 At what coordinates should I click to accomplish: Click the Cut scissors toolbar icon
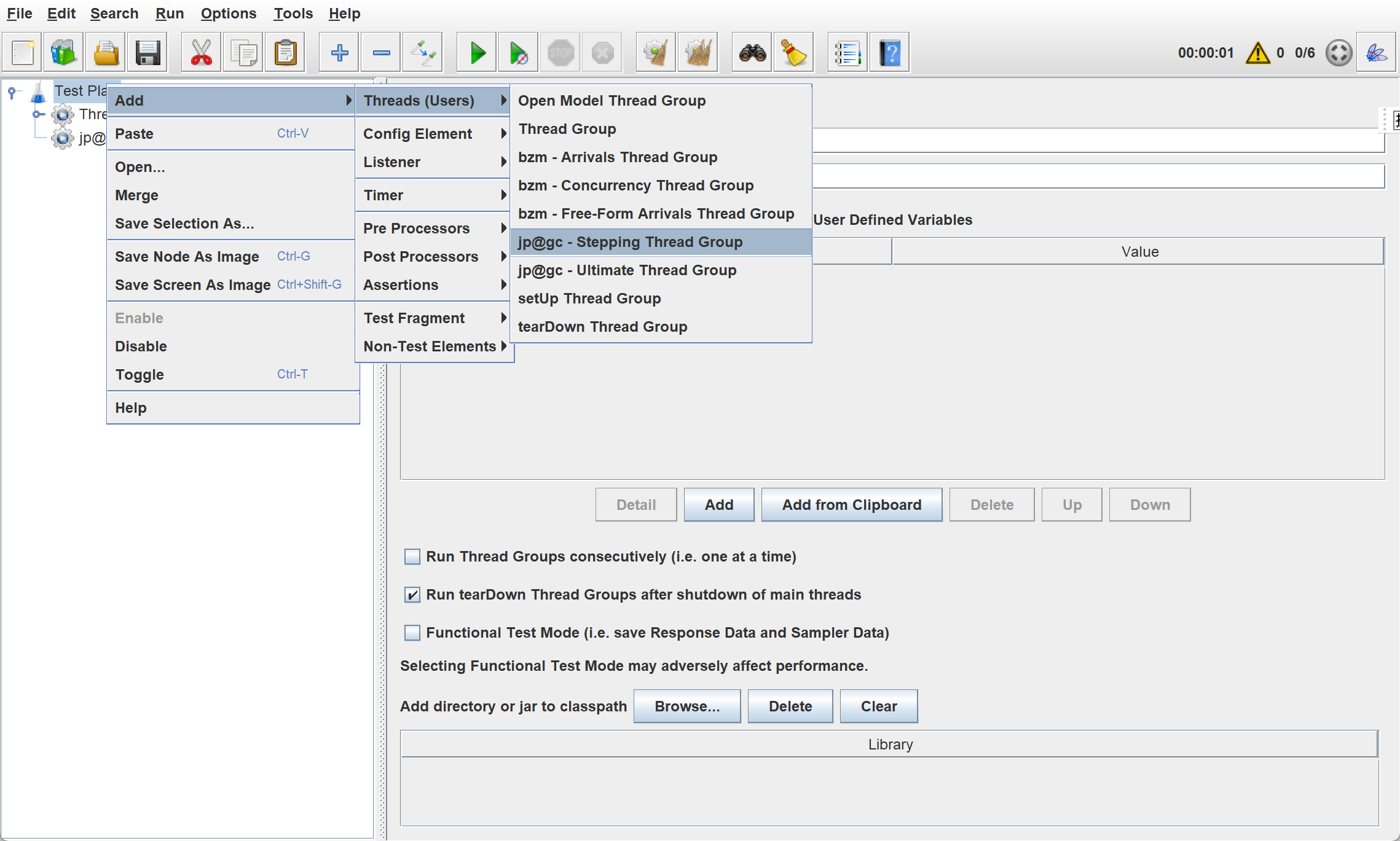tap(201, 53)
